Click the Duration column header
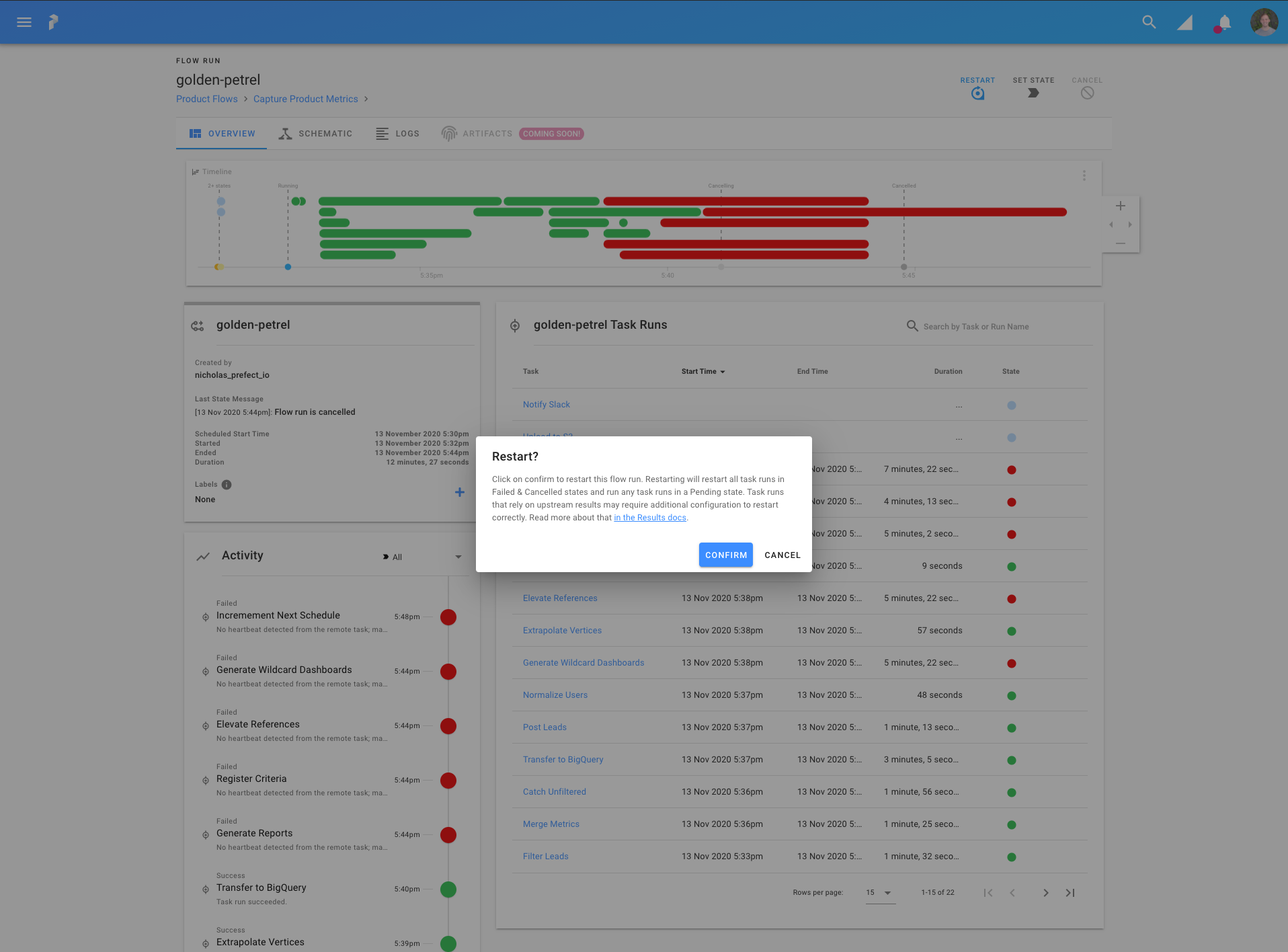1288x952 pixels. (948, 371)
